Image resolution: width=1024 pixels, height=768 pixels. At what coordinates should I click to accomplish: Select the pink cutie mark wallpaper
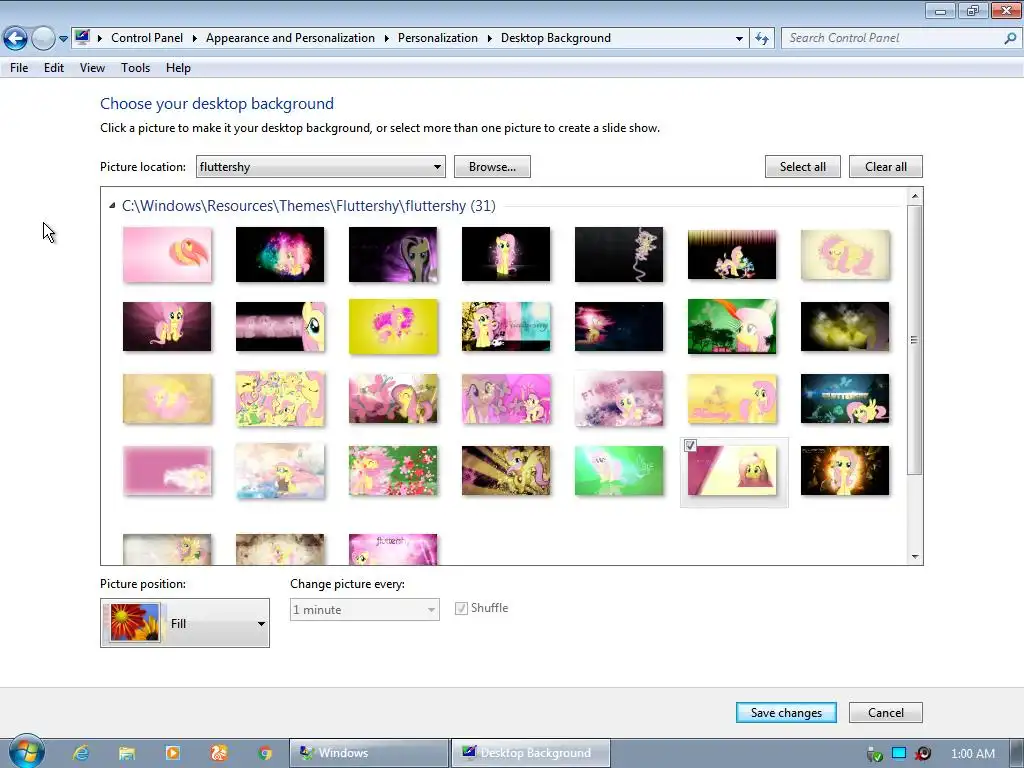[x=167, y=255]
